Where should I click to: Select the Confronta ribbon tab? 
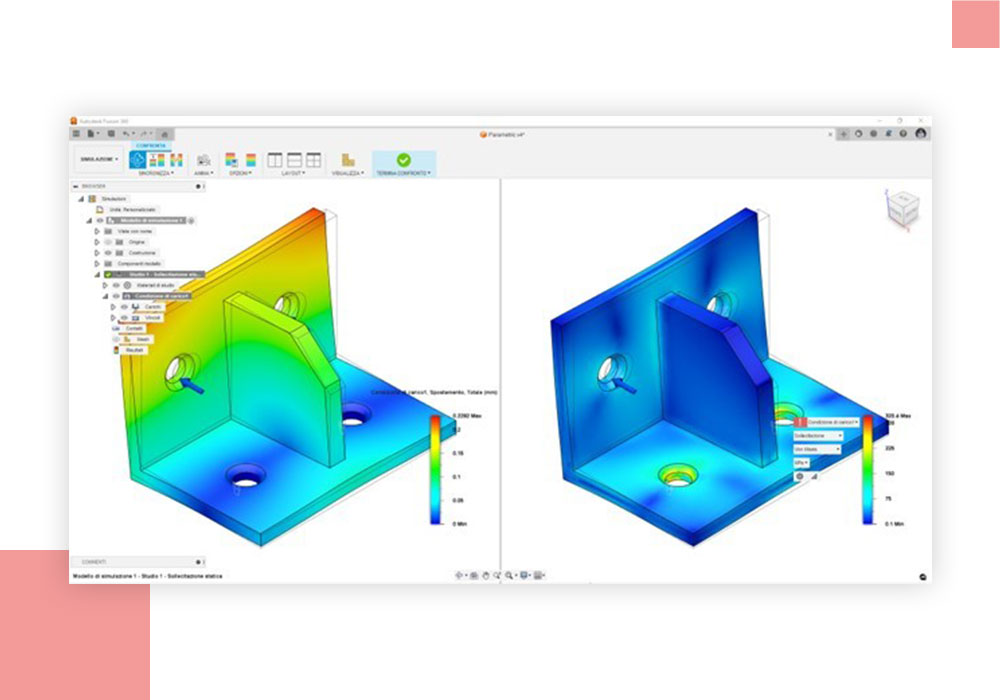pos(151,146)
